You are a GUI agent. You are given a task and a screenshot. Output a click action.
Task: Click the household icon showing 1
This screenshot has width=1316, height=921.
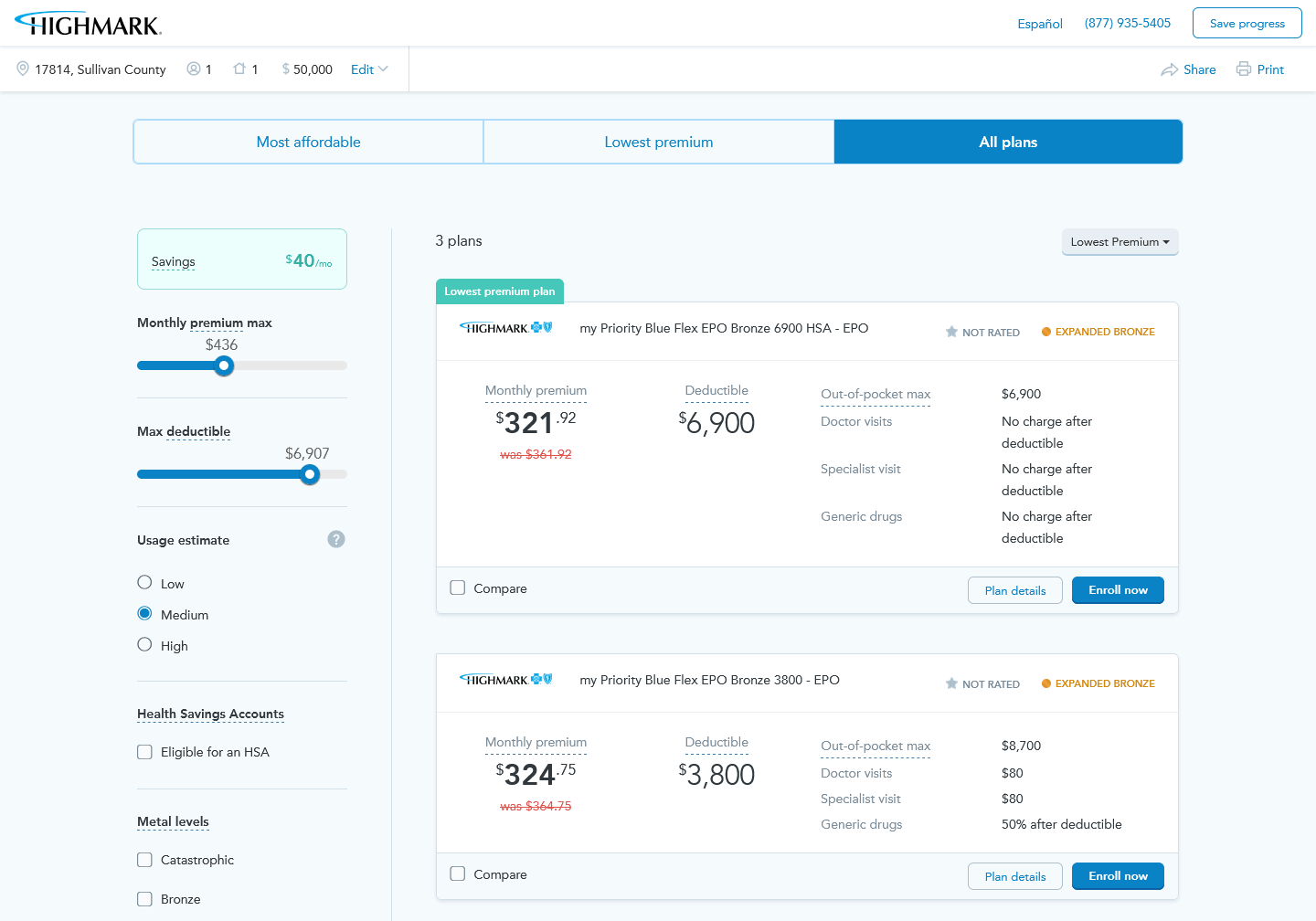pos(239,69)
